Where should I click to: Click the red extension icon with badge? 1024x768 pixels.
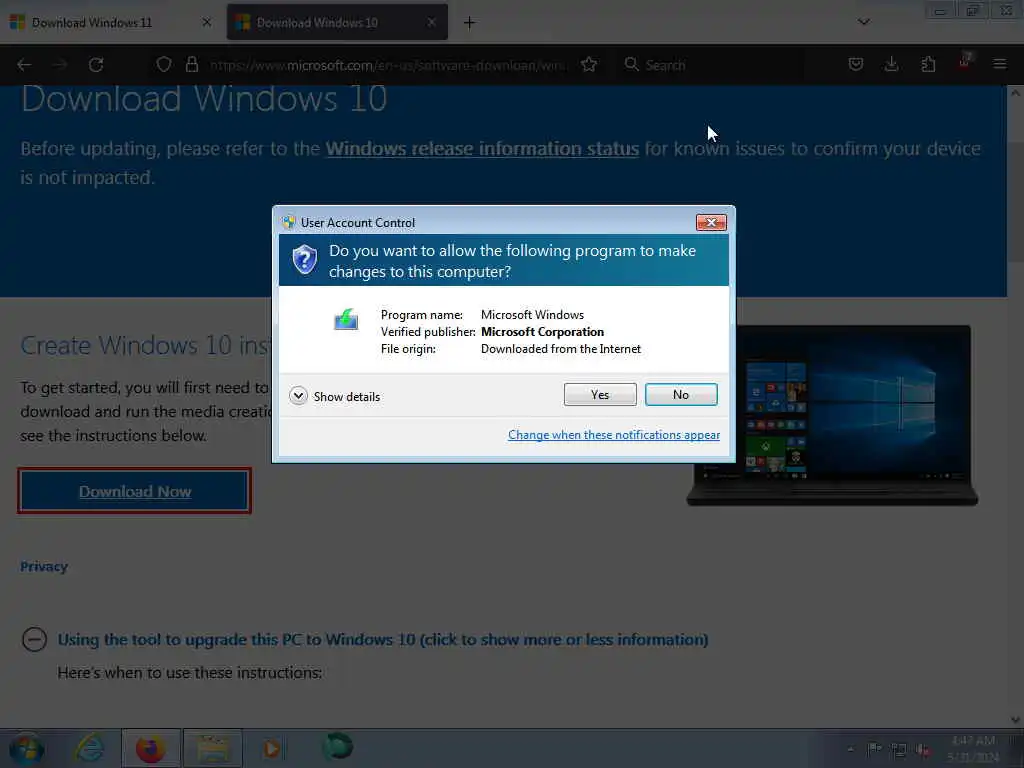(965, 62)
